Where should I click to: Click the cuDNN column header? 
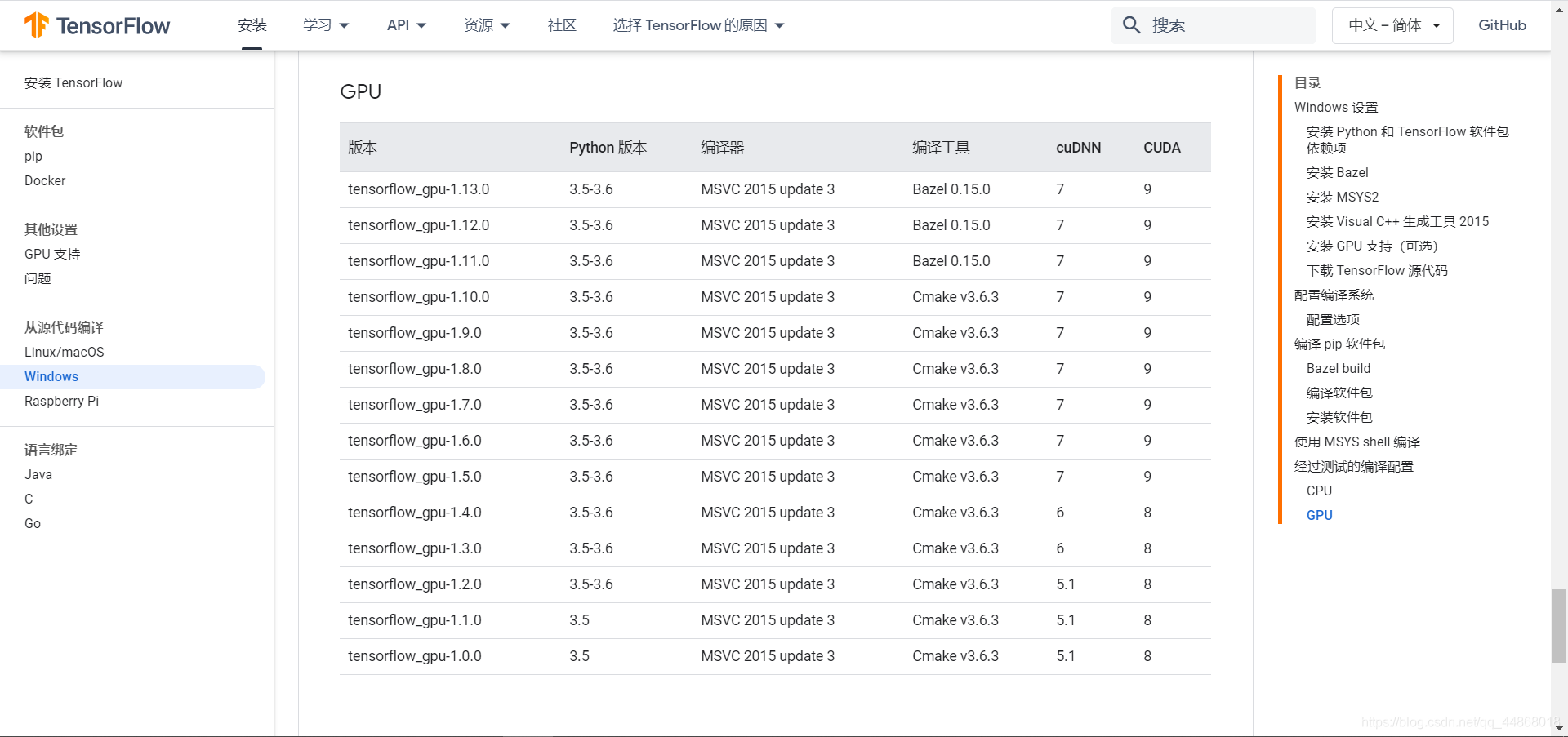(x=1079, y=148)
